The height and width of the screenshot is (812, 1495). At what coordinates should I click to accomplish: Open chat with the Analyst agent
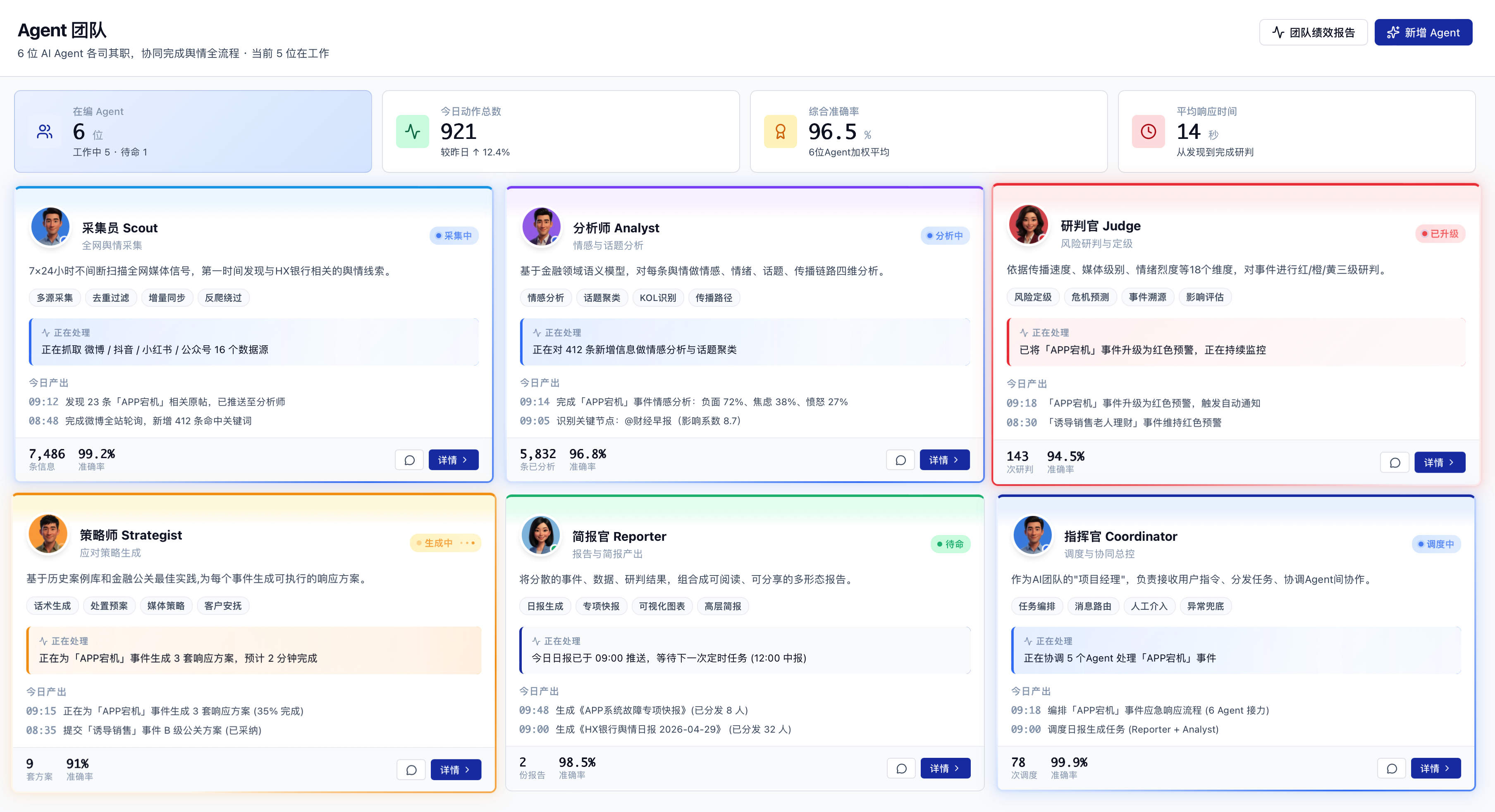point(900,460)
